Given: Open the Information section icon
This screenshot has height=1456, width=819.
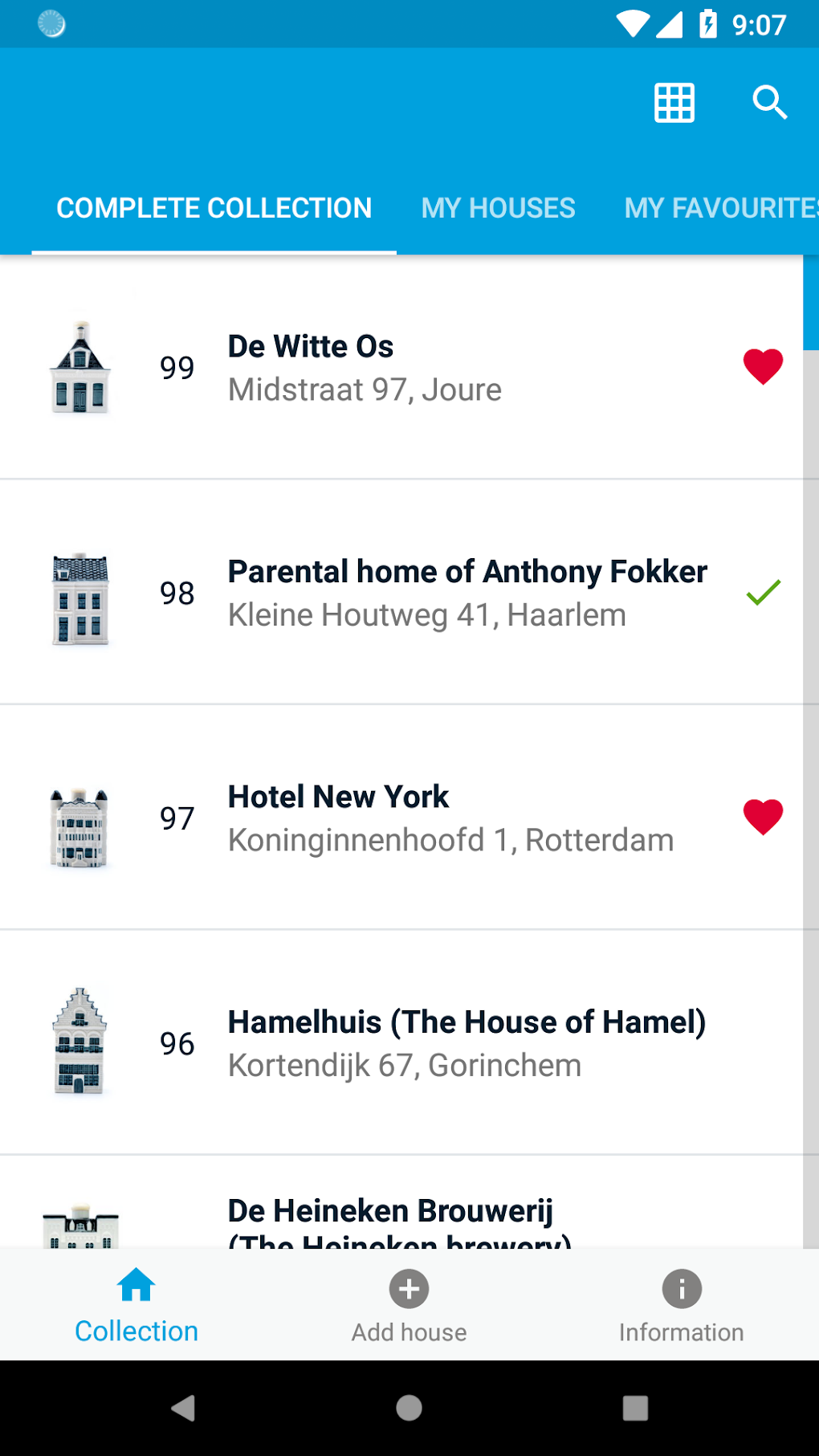Looking at the screenshot, I should [682, 1289].
